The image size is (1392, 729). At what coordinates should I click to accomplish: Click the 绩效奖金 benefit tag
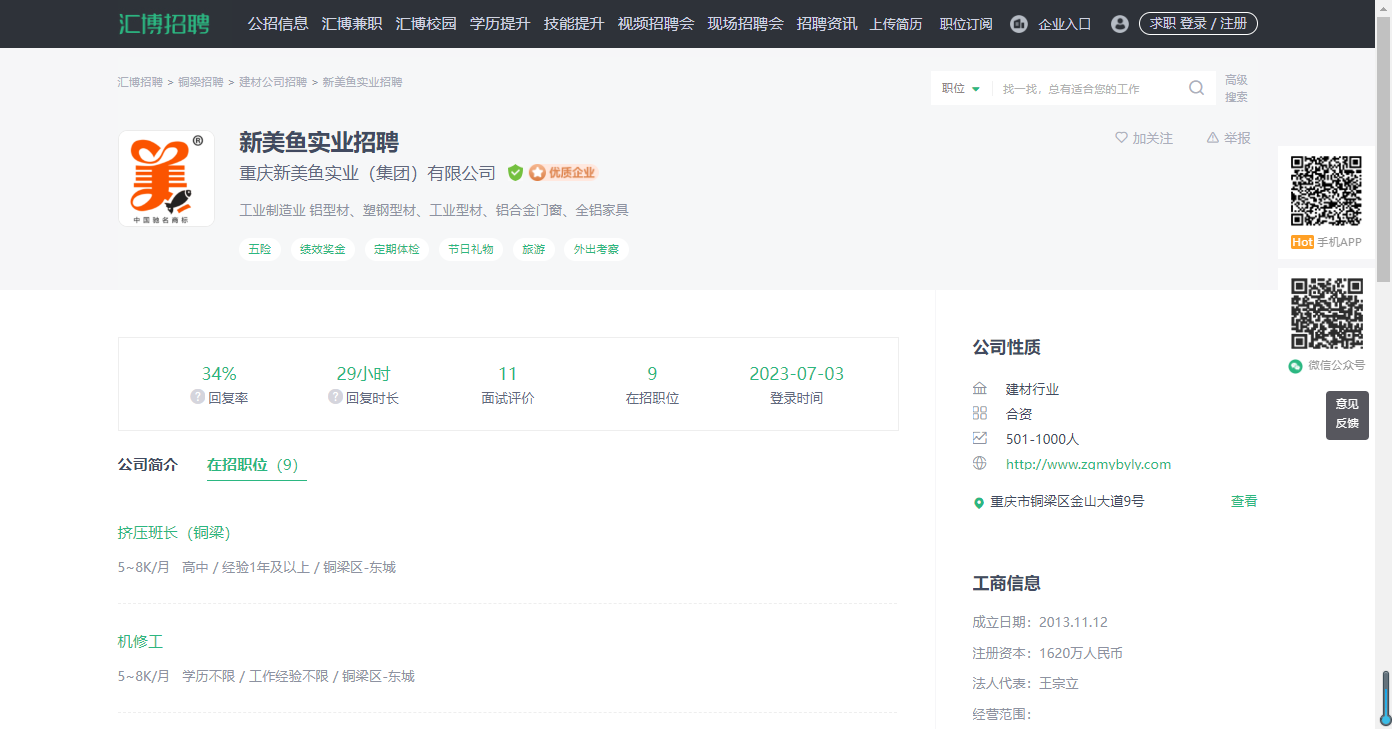323,249
